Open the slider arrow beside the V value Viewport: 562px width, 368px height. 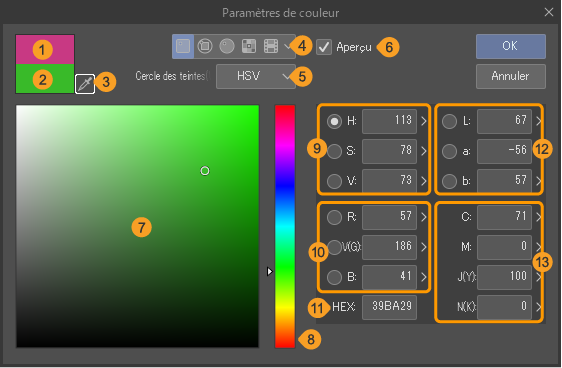424,181
